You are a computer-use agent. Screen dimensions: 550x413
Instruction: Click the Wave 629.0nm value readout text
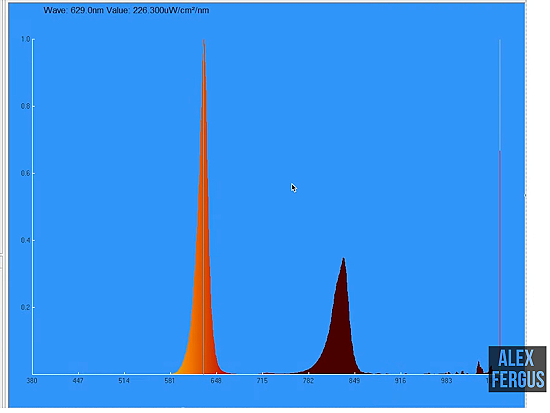point(126,10)
